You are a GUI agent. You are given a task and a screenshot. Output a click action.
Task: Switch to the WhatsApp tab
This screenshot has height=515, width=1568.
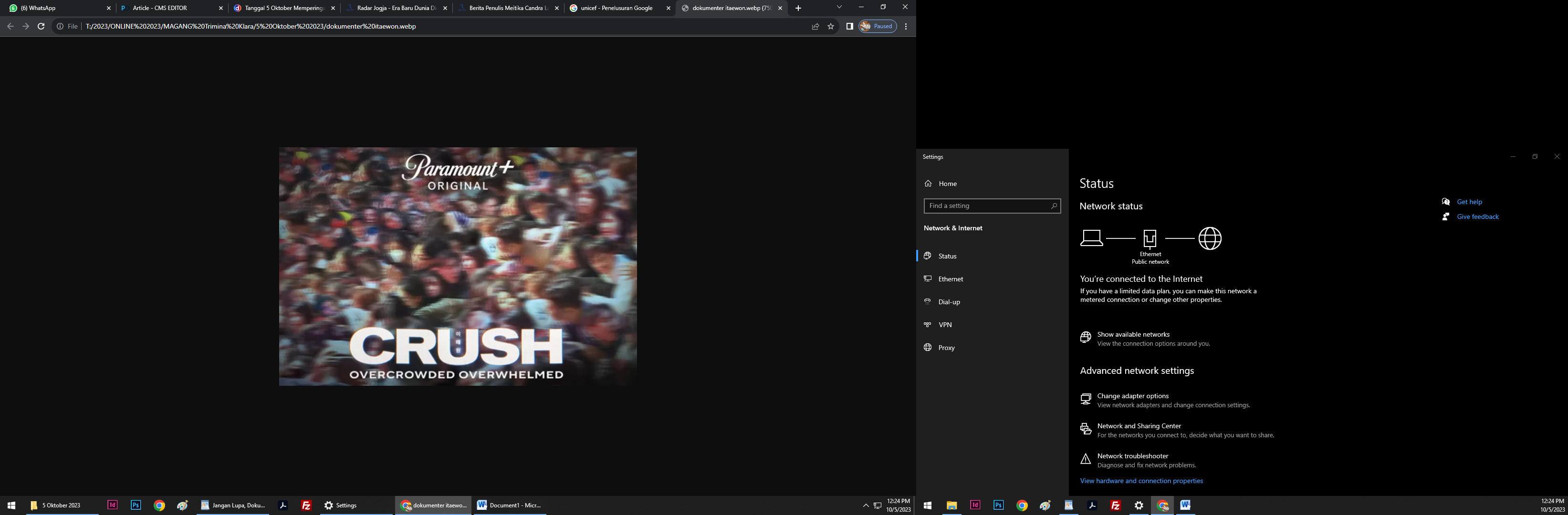coord(59,8)
